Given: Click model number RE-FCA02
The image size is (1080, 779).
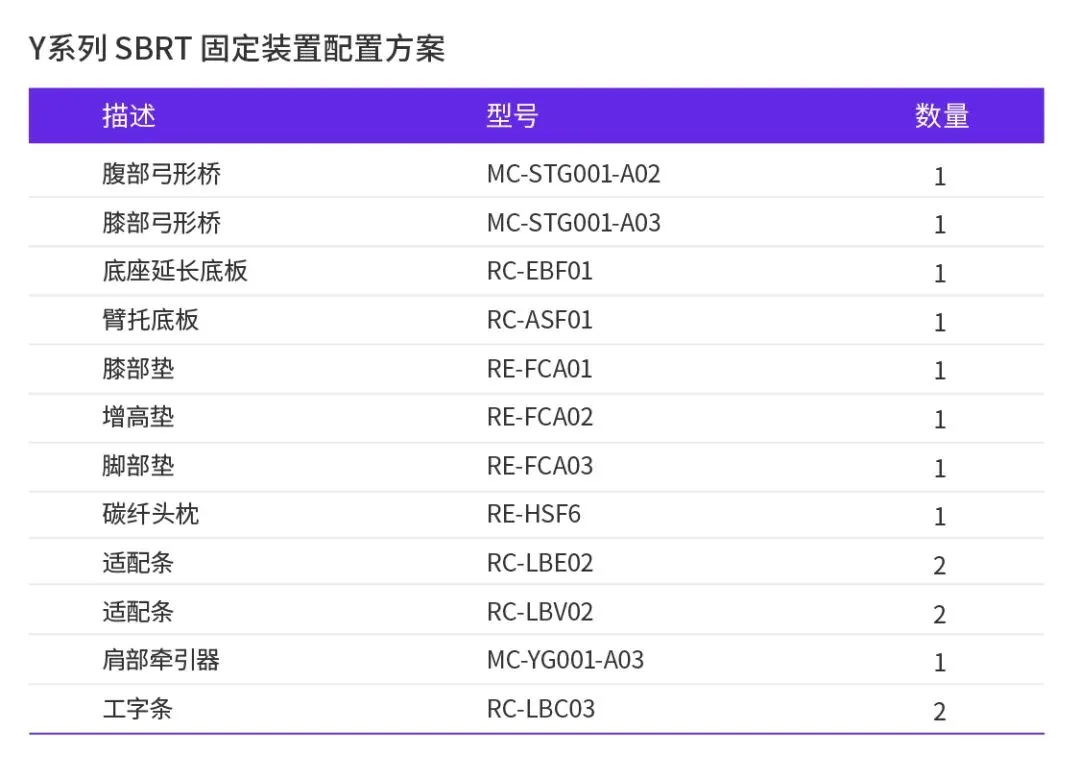Looking at the screenshot, I should [539, 417].
